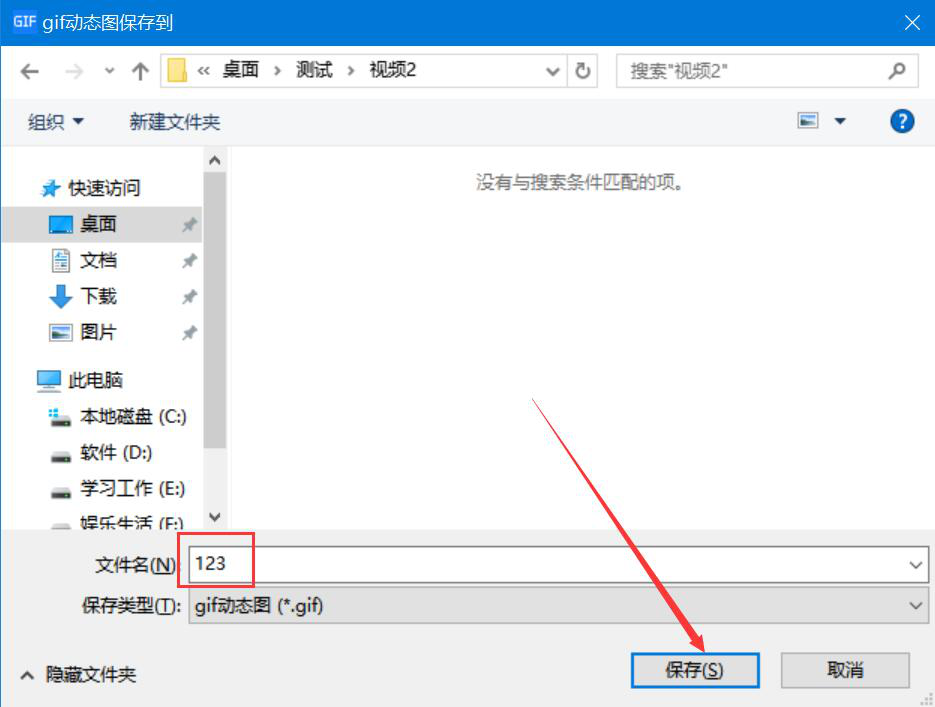Viewport: 935px width, 707px height.
Task: Select 桌面 in the navigation pane
Action: coord(102,224)
